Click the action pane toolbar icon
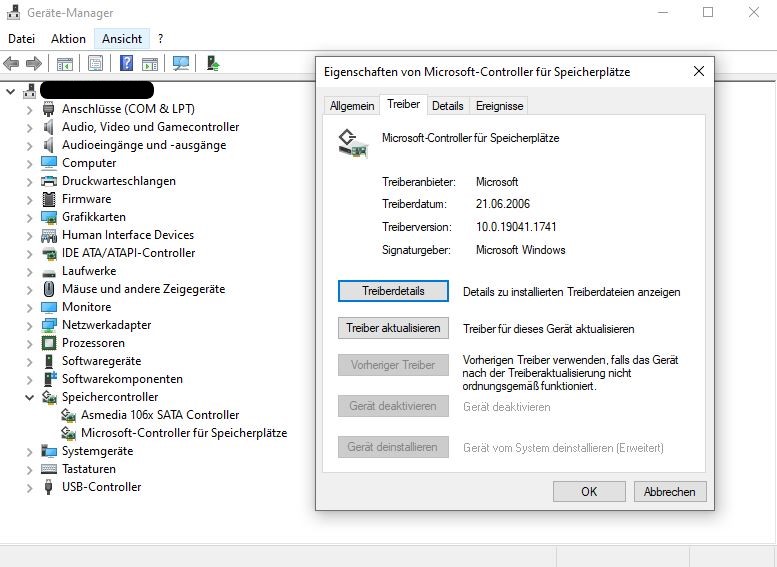The image size is (777, 567). click(150, 63)
